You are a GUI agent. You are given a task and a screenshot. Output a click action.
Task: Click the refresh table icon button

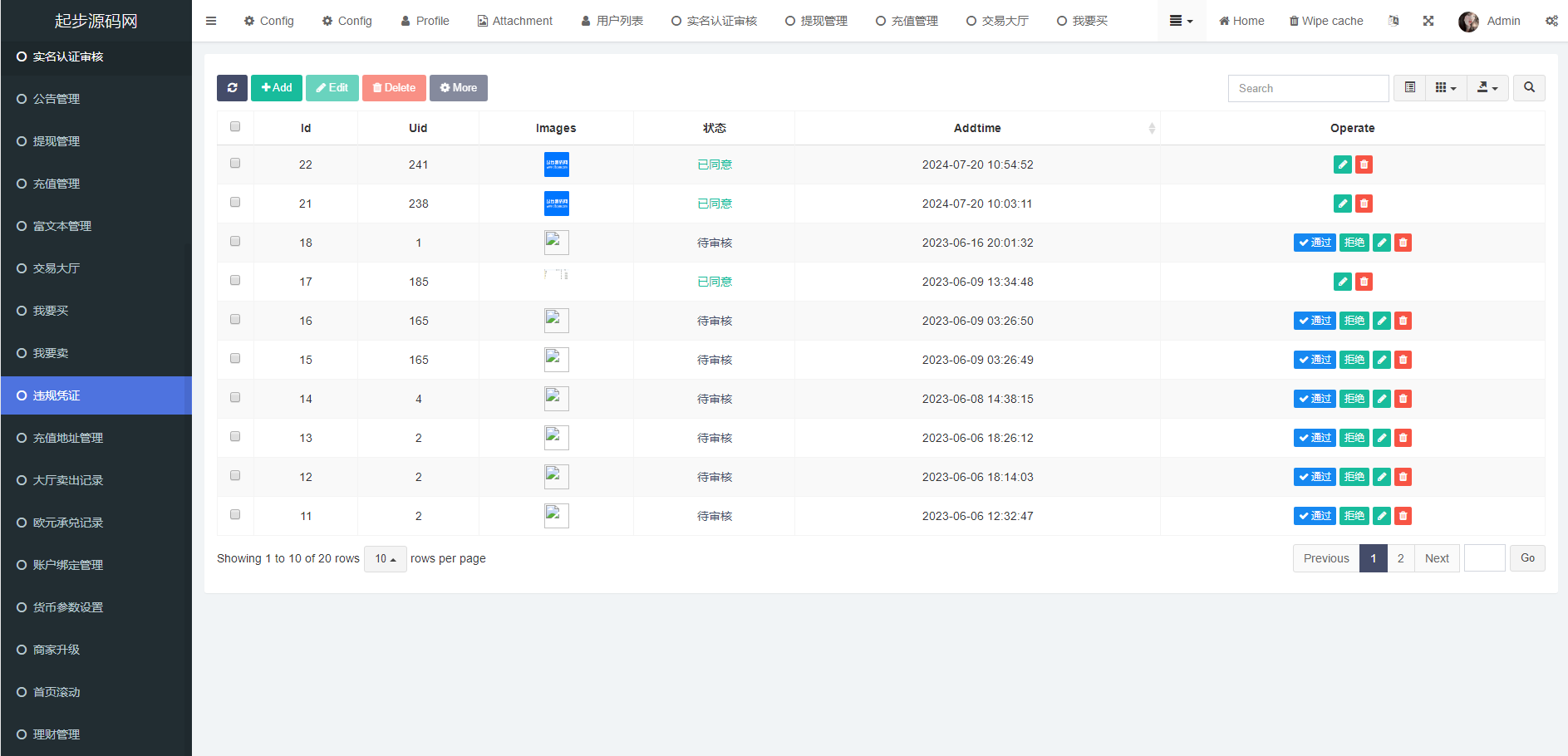[232, 88]
